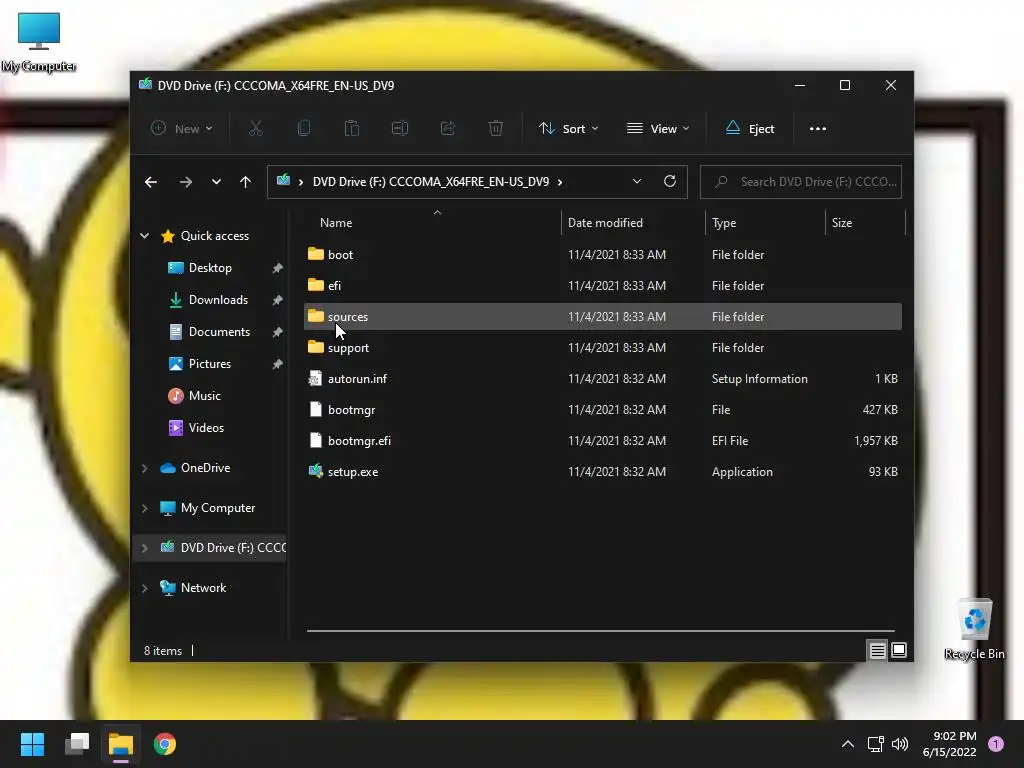1024x768 pixels.
Task: Select Pictures in Quick access
Action: coord(209,364)
